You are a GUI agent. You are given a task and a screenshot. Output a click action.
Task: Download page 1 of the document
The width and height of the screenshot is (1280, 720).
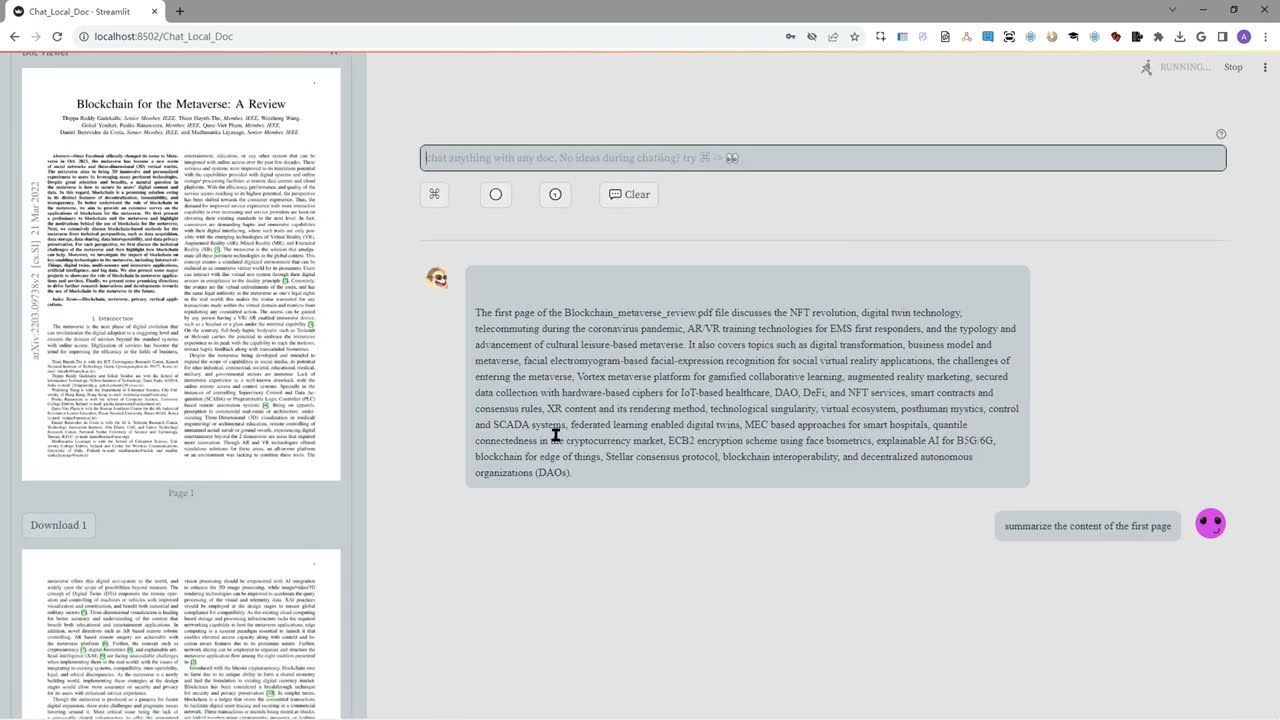pos(59,525)
